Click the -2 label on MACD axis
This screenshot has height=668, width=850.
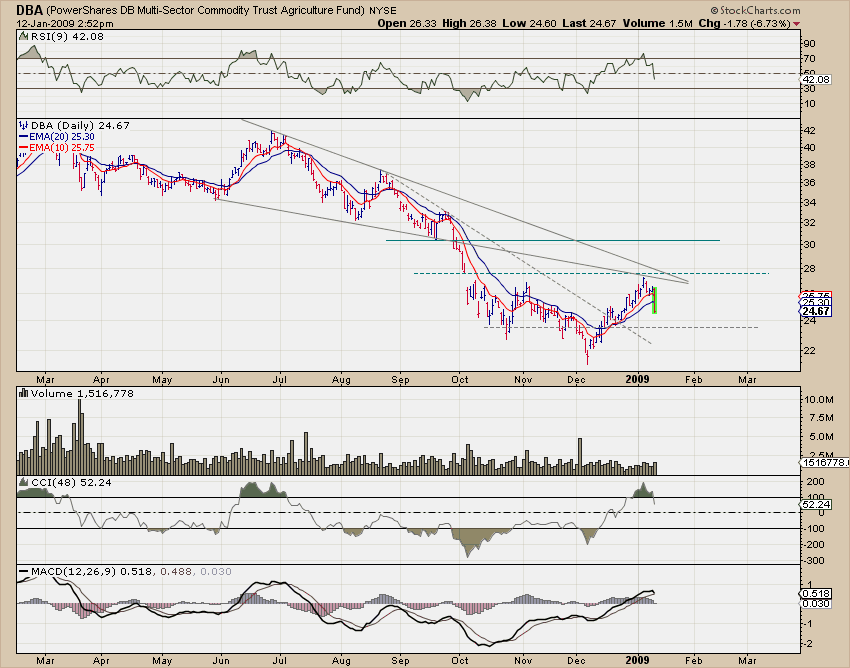[808, 644]
